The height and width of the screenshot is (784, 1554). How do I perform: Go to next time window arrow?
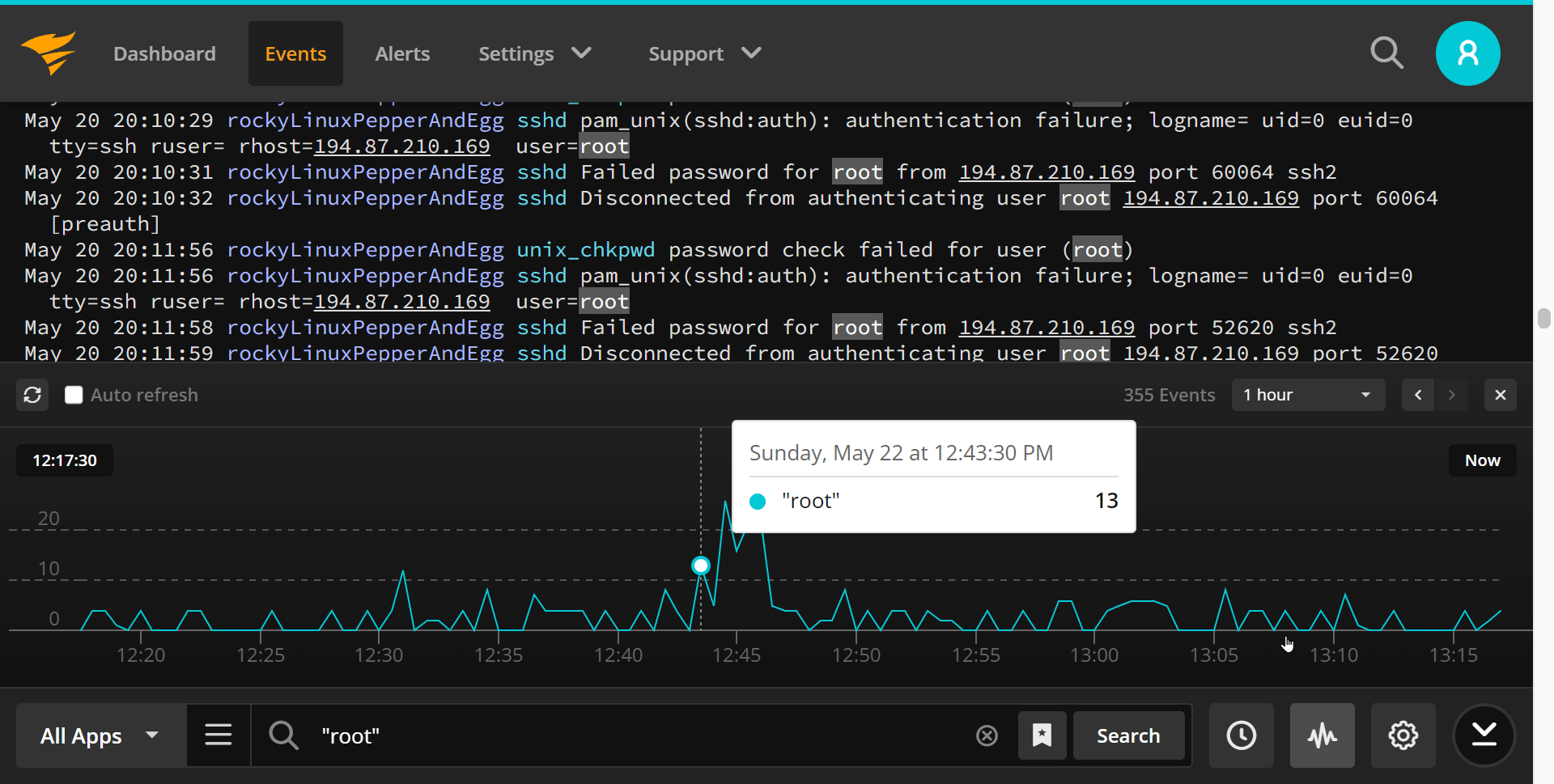[x=1452, y=395]
